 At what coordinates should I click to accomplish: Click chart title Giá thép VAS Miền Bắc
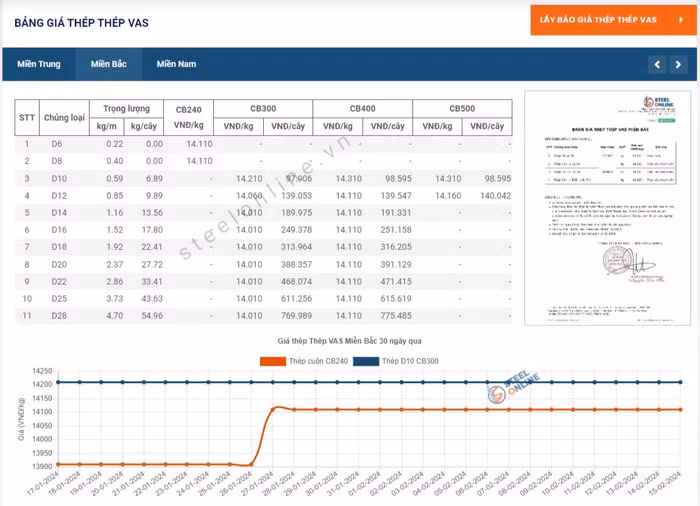tap(349, 341)
